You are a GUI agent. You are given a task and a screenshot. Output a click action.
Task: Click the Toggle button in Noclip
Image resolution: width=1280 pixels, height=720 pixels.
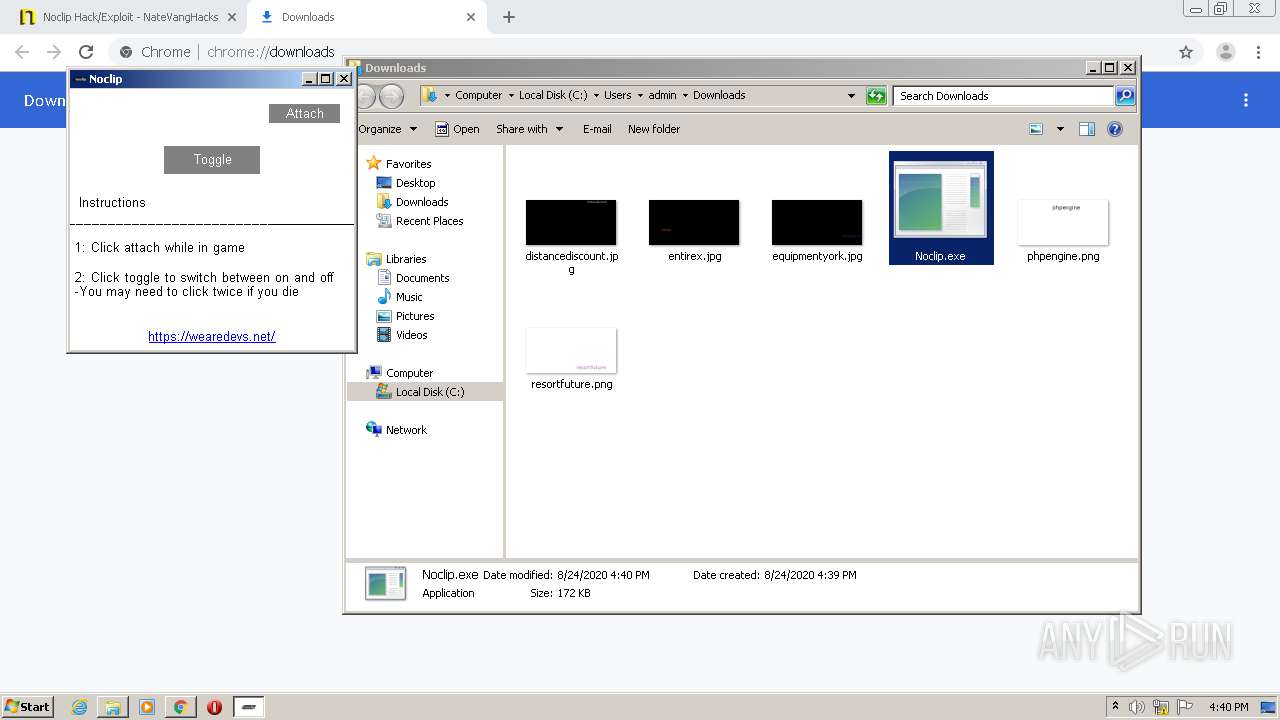pos(212,160)
